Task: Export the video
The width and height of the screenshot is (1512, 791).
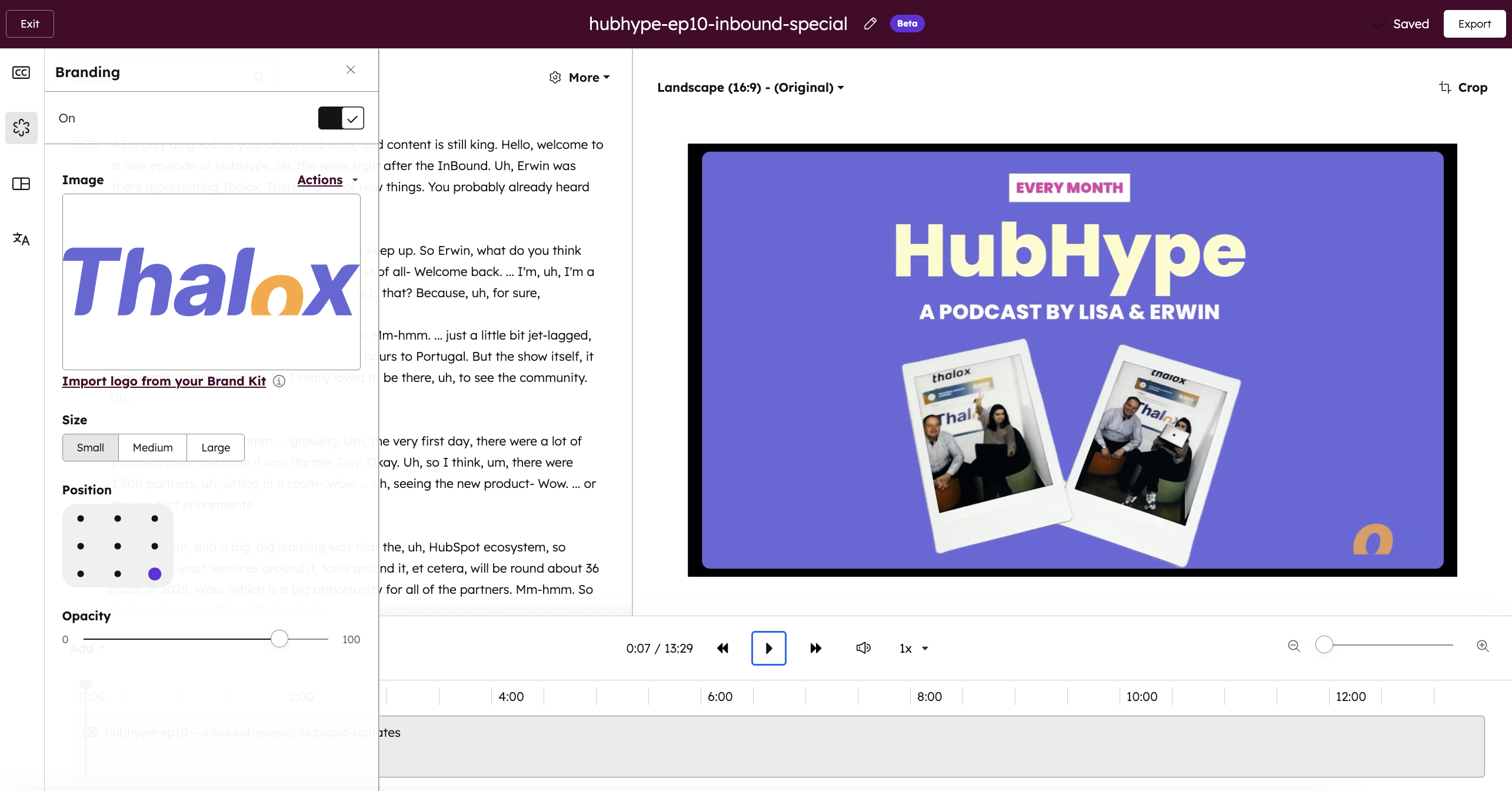Action: [x=1474, y=24]
